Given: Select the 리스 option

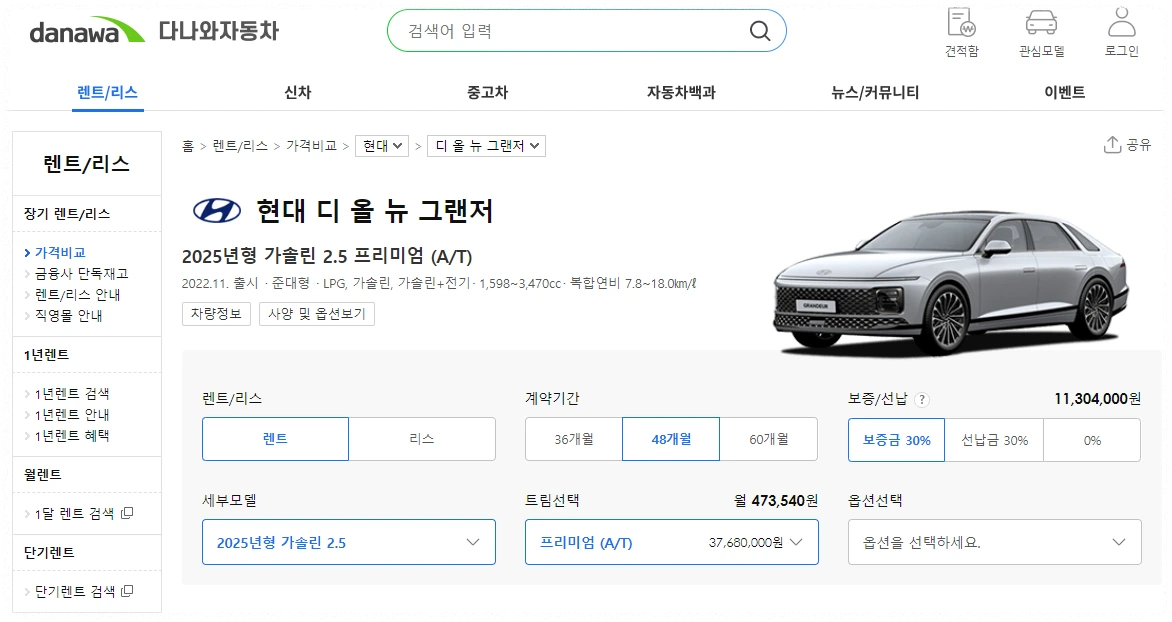Looking at the screenshot, I should (x=422, y=438).
